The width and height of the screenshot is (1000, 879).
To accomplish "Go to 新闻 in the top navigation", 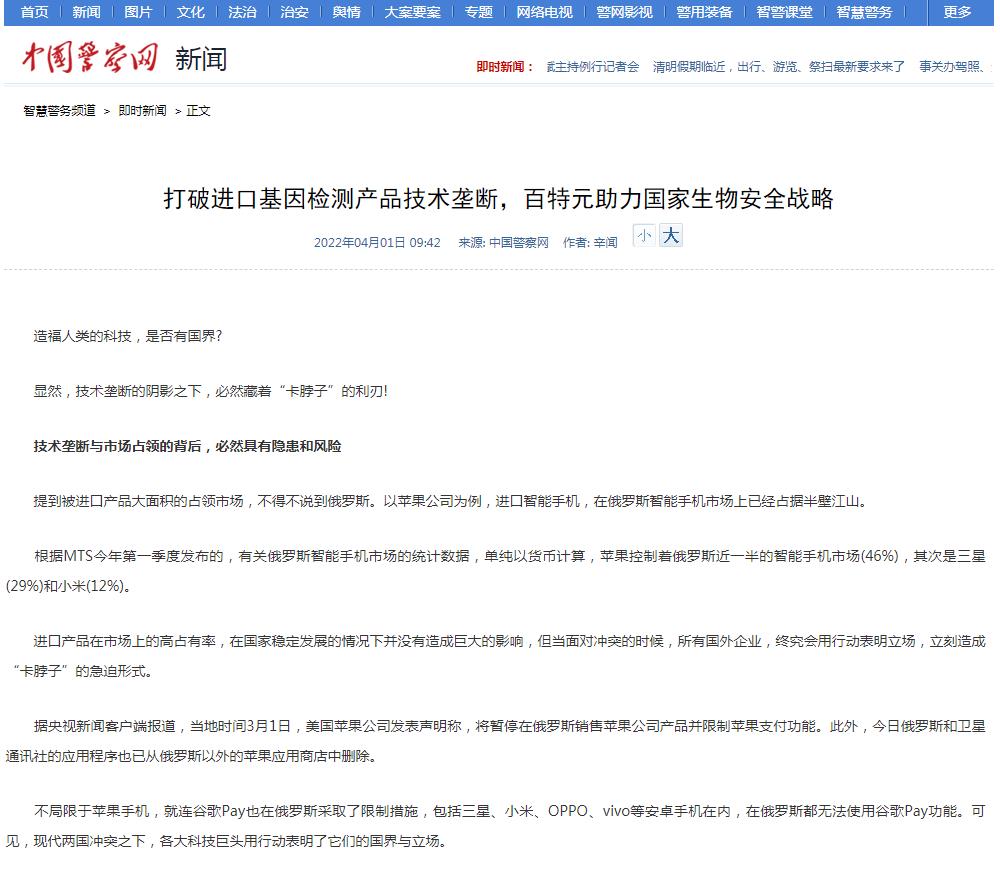I will [86, 12].
